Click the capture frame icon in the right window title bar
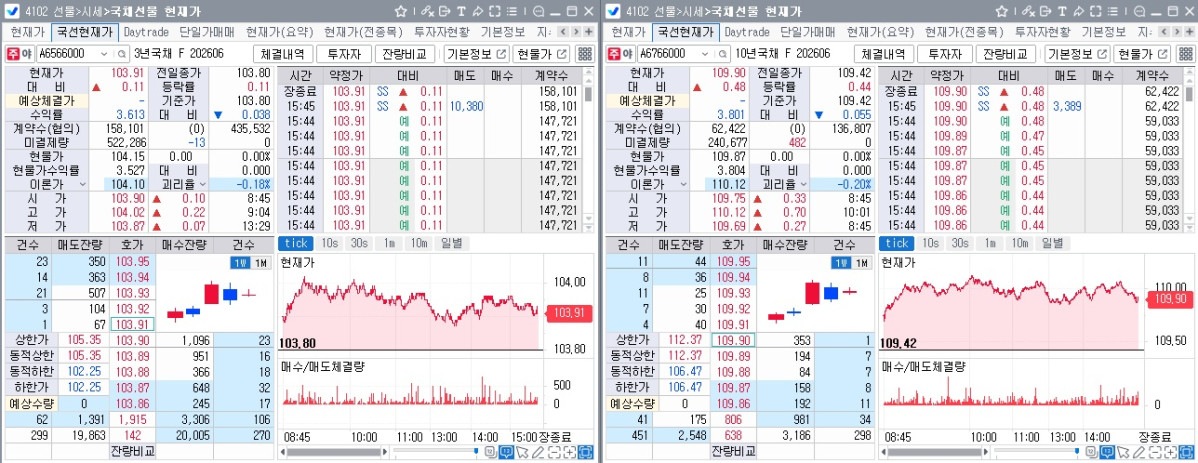1198x463 pixels. click(x=1096, y=11)
